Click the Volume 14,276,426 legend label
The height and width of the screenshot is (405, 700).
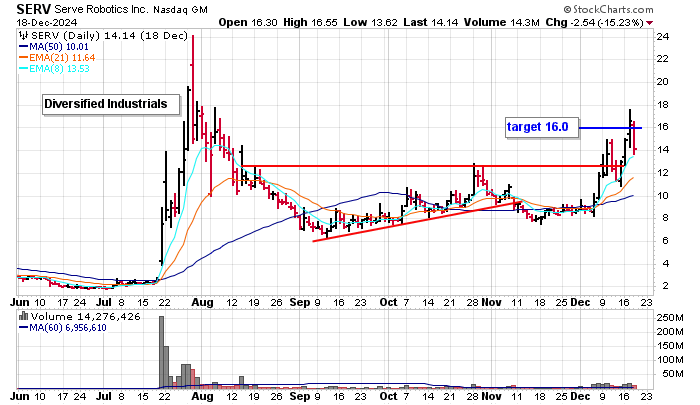[x=85, y=317]
